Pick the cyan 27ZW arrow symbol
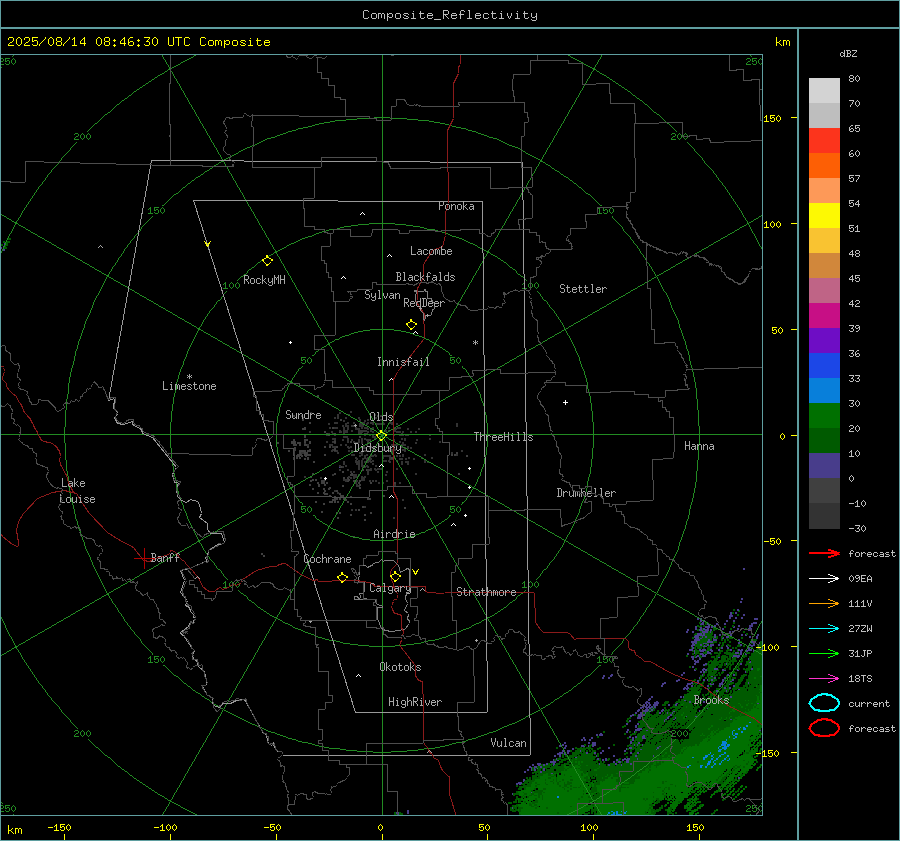900x841 pixels. click(824, 628)
